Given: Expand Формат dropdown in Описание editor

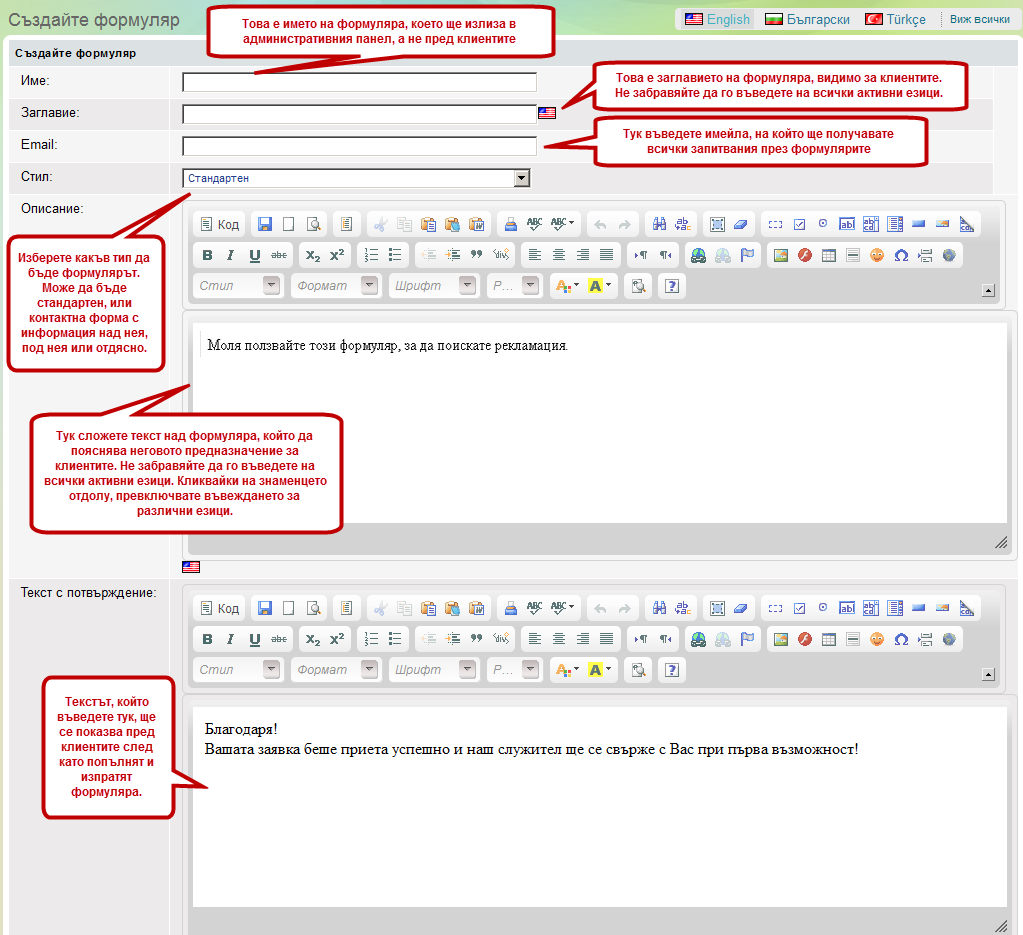Looking at the screenshot, I should pos(336,286).
